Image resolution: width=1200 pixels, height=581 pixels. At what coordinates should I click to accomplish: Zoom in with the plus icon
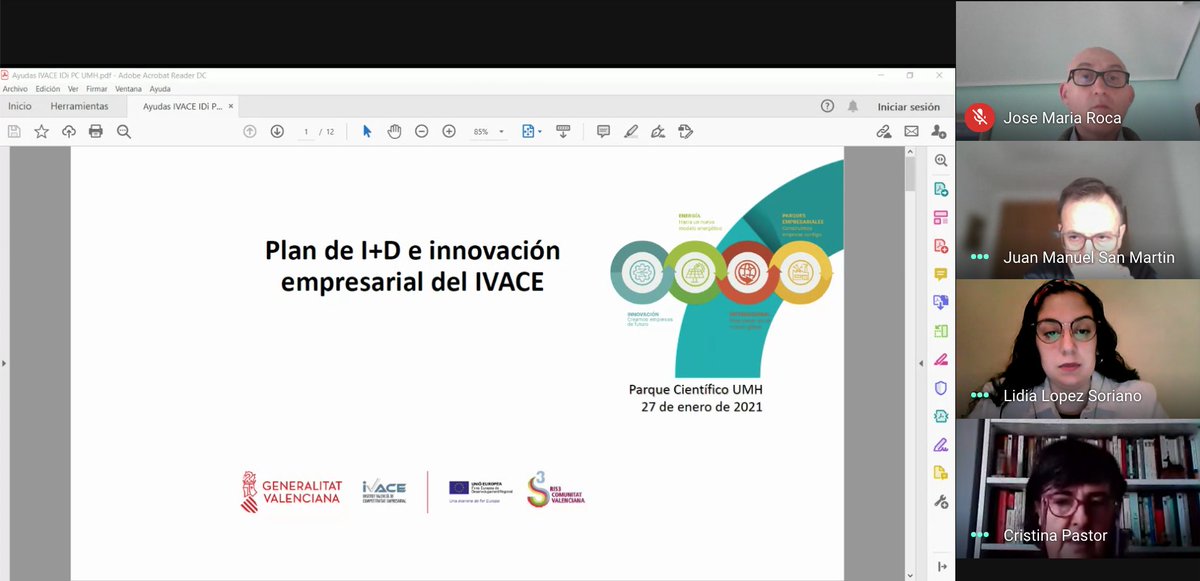[448, 131]
